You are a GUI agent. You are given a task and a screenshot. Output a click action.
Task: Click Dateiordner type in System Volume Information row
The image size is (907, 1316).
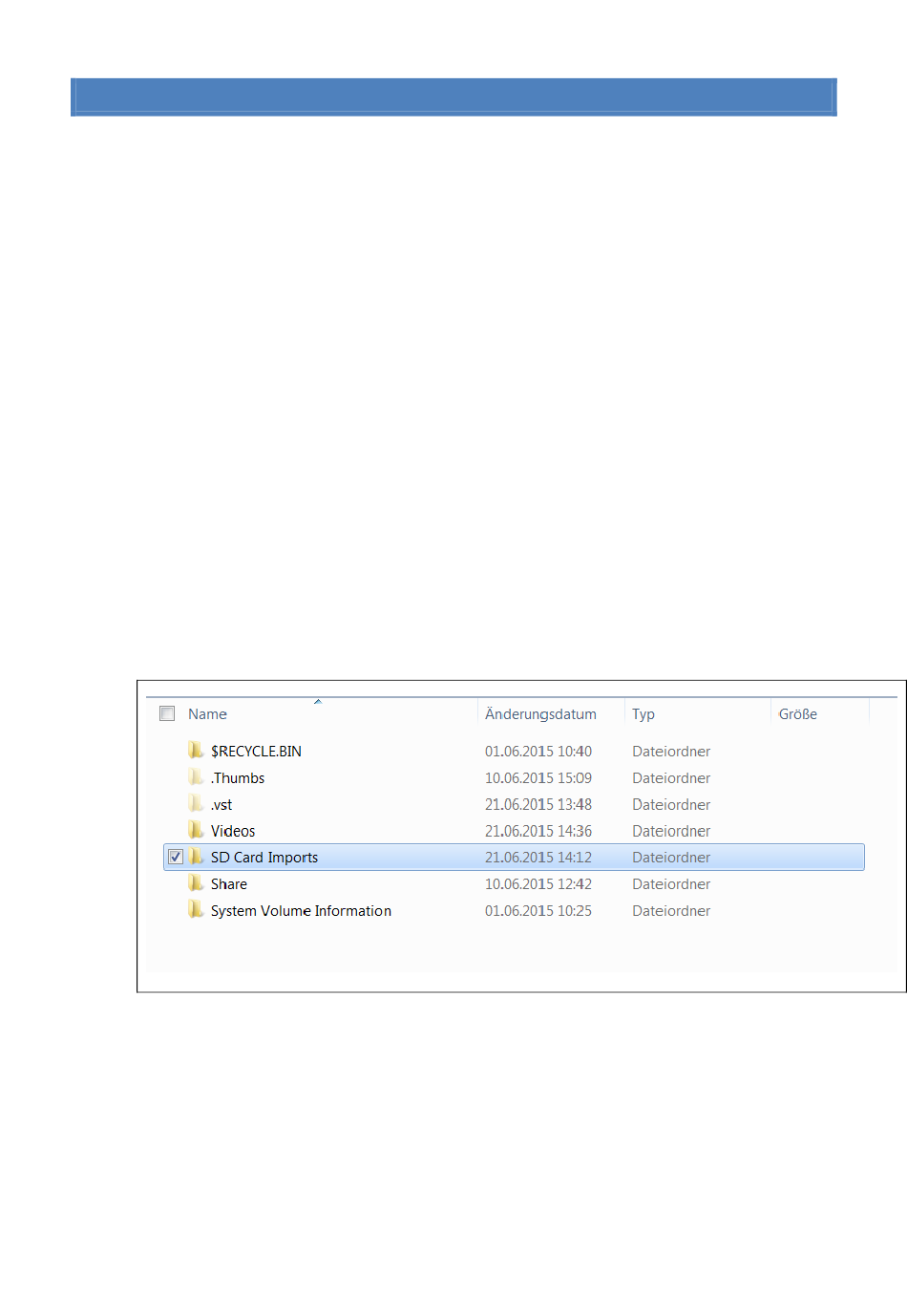tap(671, 911)
